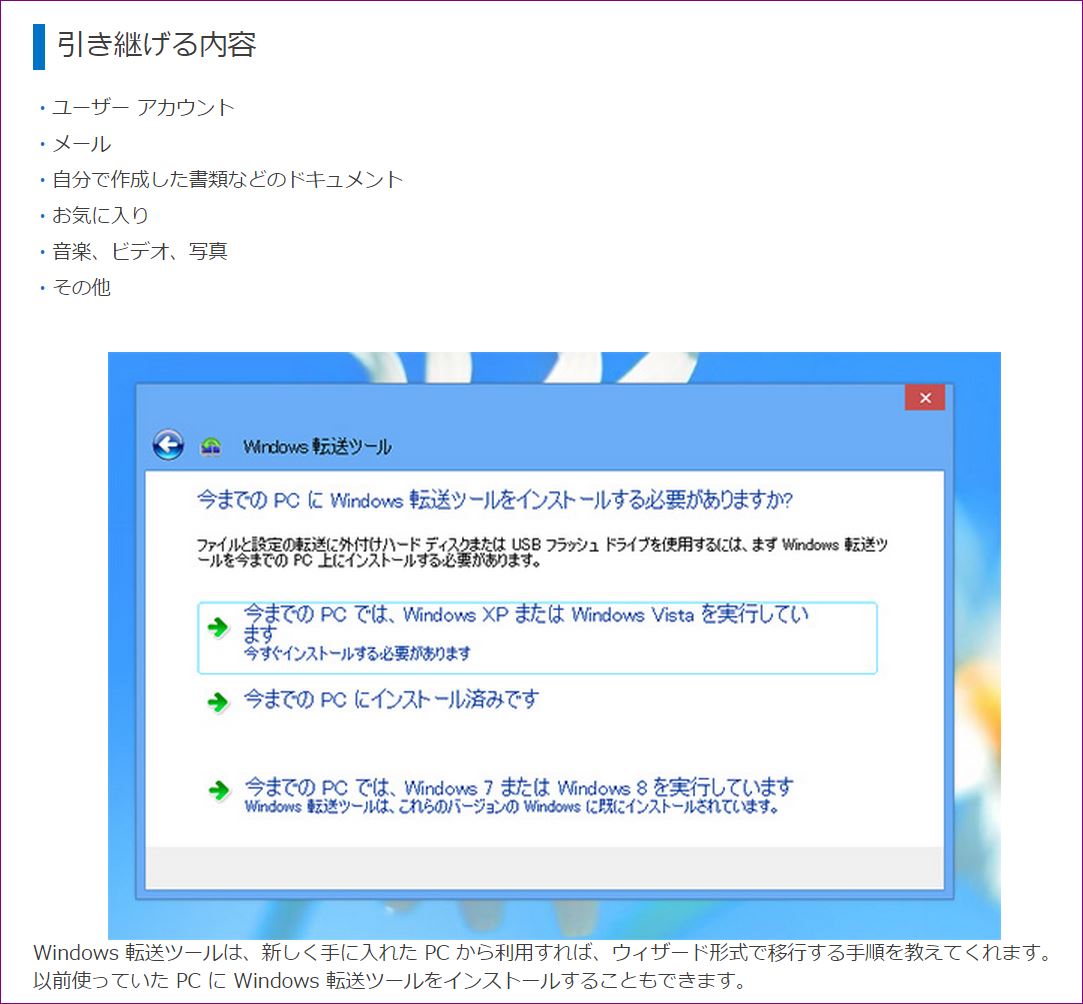Viewport: 1083px width, 1004px height.
Task: Click the Windows 転送ツール title text
Action: [317, 447]
